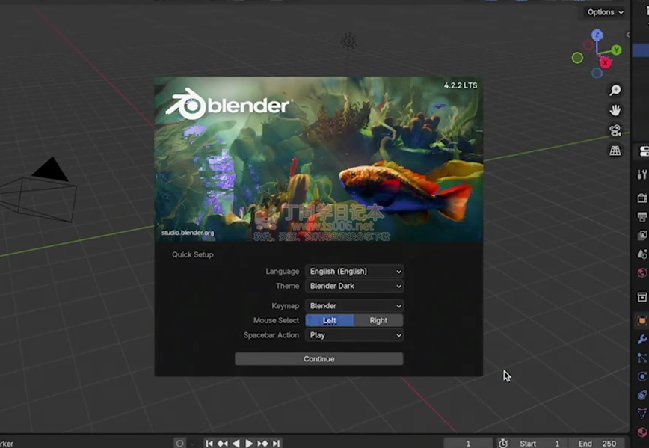Click the red X axis on navigation gizmo
This screenshot has width=649, height=448.
(x=606, y=63)
